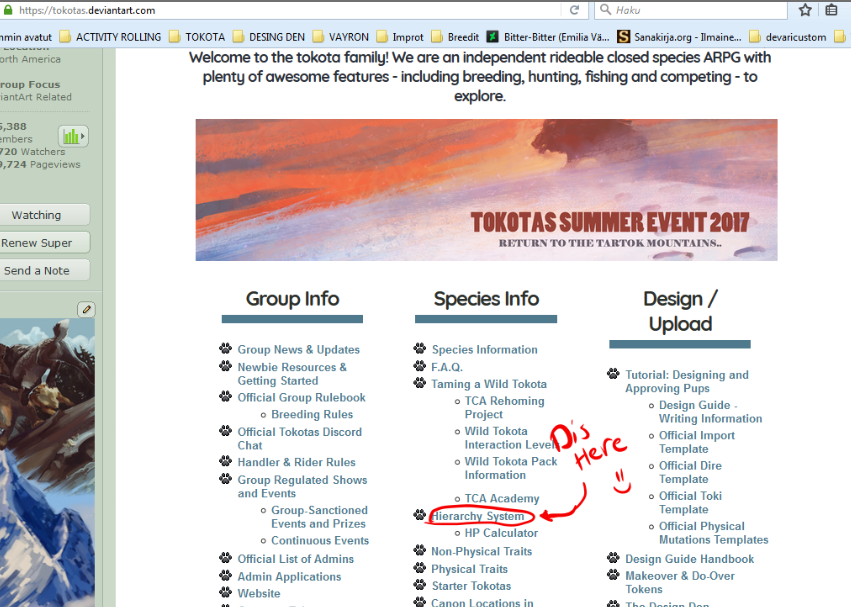Open Breeding Rules link
Image resolution: width=851 pixels, height=607 pixels.
click(312, 414)
